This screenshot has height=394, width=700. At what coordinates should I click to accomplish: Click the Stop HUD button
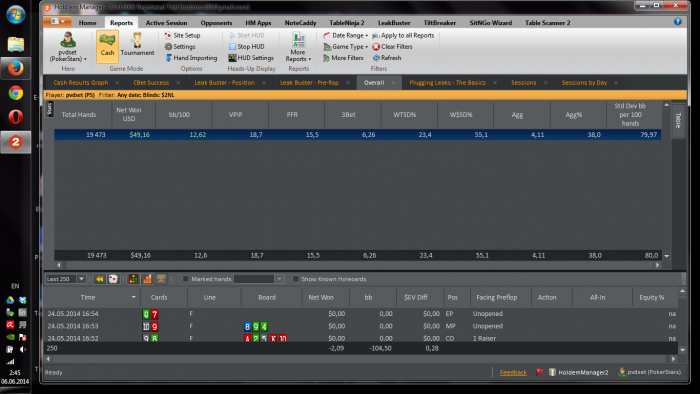pos(246,46)
